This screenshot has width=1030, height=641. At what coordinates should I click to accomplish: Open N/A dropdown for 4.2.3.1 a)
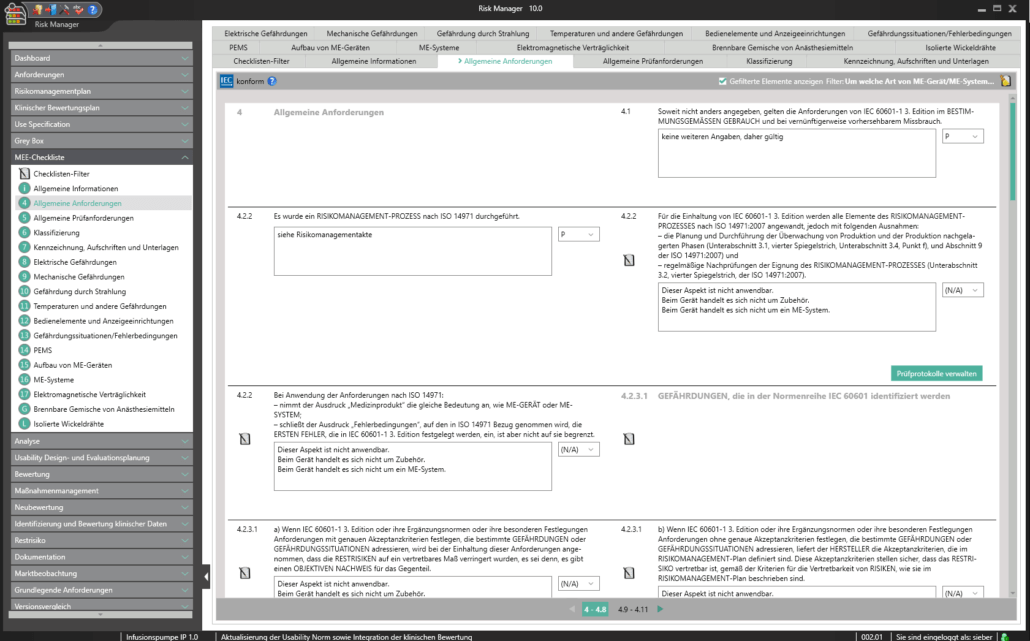[578, 584]
